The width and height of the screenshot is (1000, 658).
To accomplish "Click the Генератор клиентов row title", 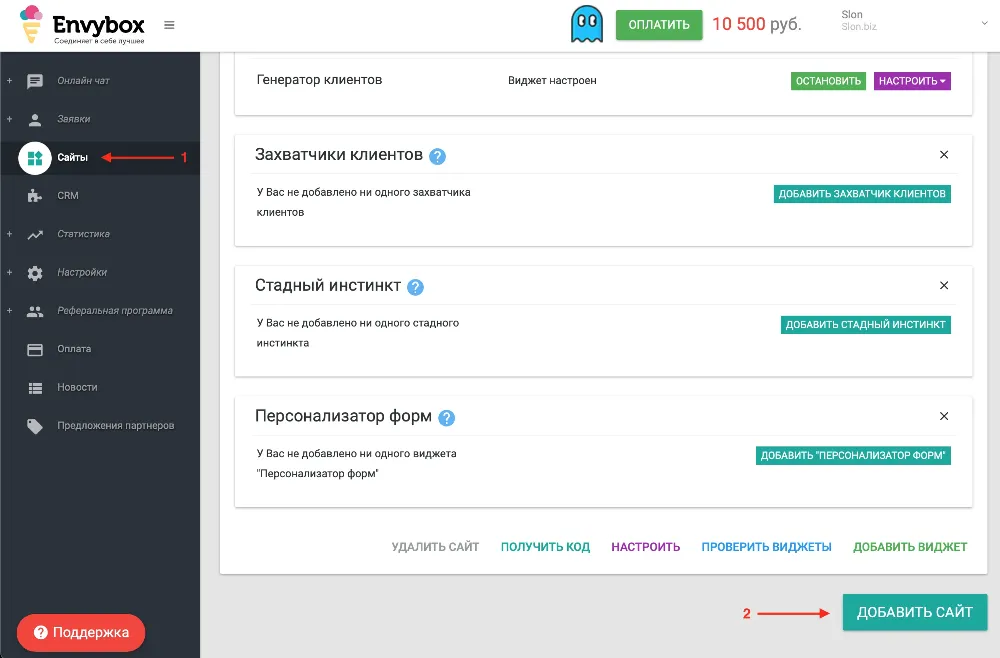I will point(320,80).
